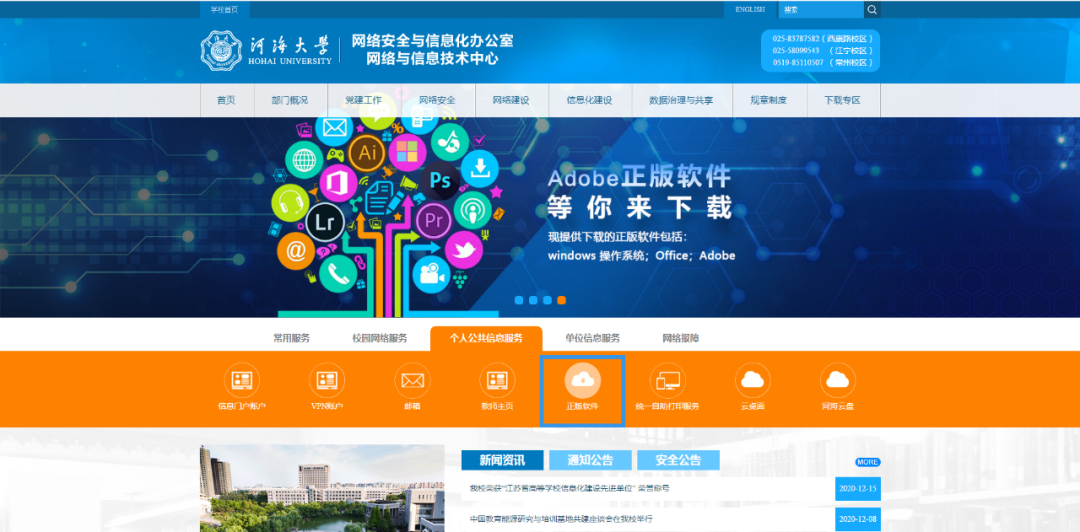Screen dimensions: 1080x532
Task: Select the third banner carousel dot
Action: 548,300
